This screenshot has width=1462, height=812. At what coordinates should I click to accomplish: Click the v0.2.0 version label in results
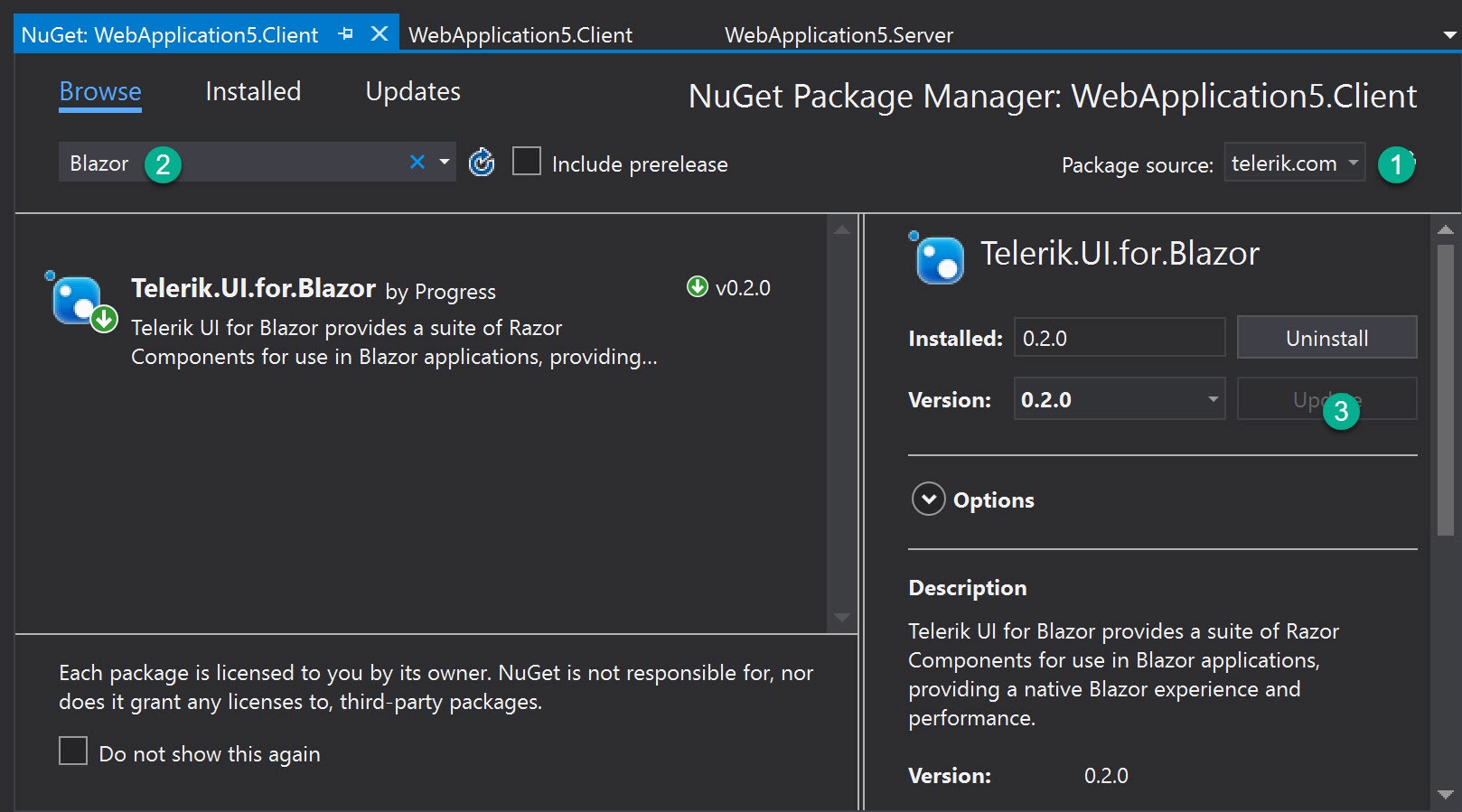743,287
